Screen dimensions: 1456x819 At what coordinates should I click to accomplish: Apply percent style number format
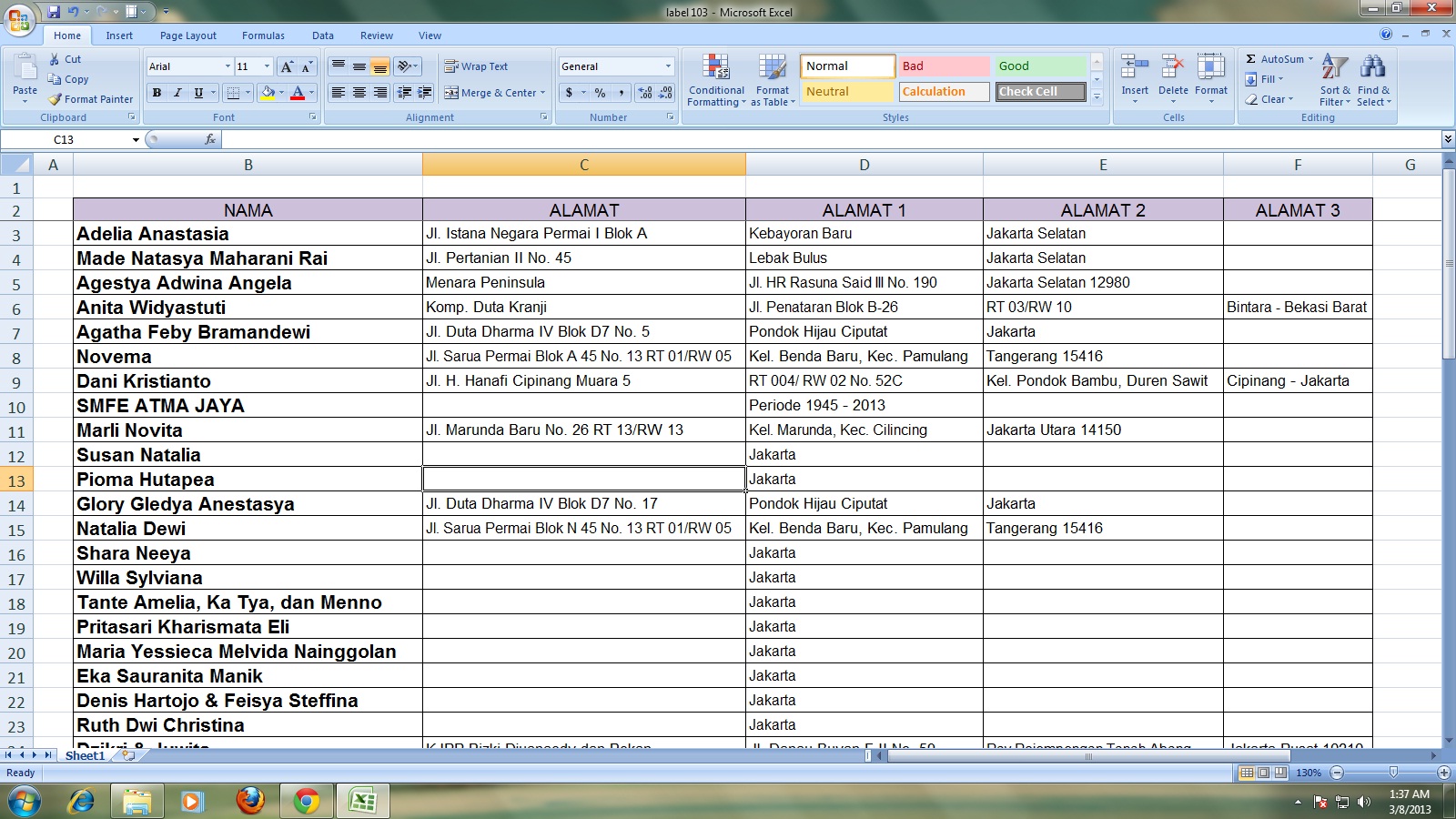[x=600, y=93]
